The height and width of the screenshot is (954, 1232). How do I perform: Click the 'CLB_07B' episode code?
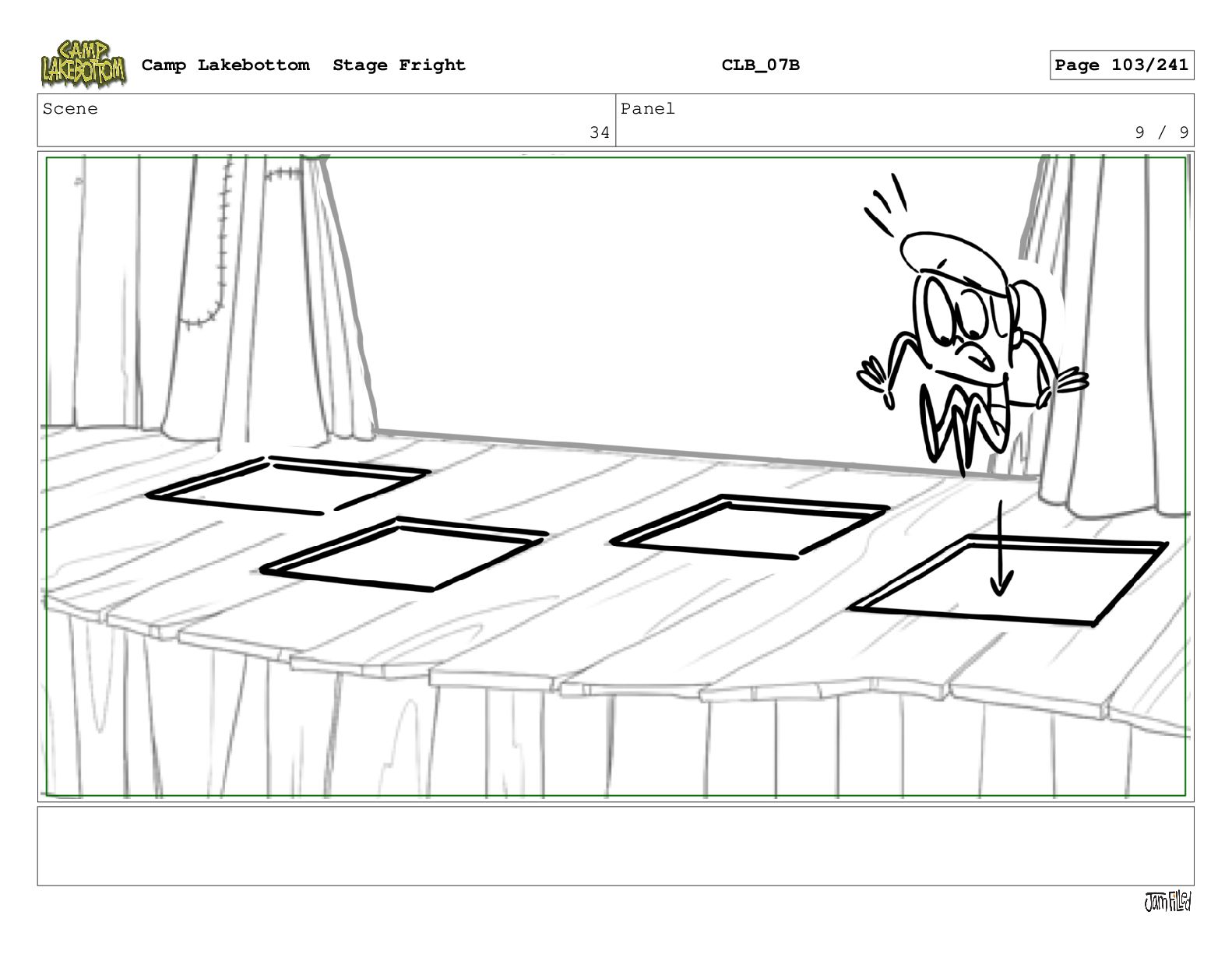[x=760, y=65]
